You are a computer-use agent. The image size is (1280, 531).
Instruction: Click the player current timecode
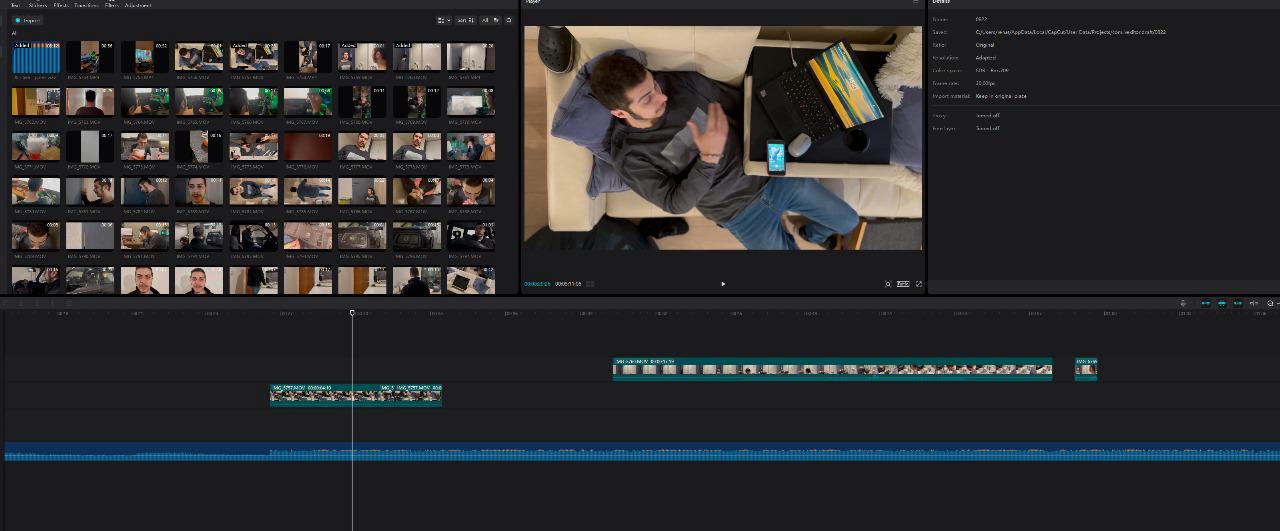(x=538, y=284)
